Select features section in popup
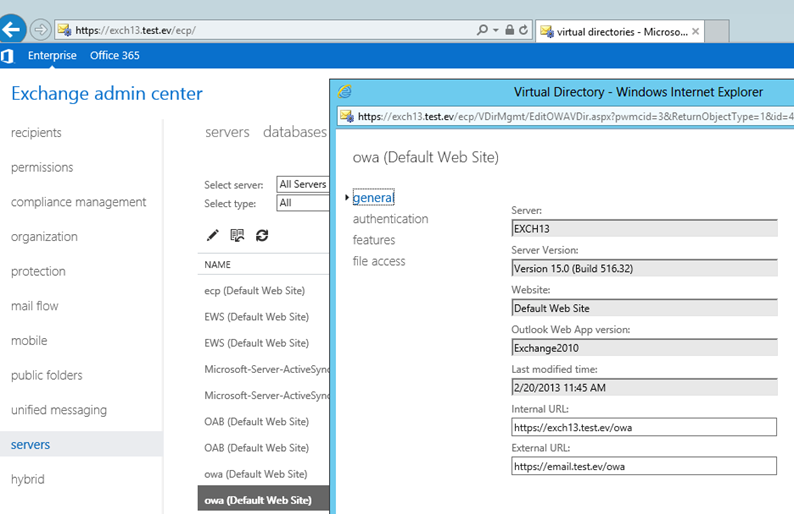Image resolution: width=794 pixels, height=514 pixels. (x=374, y=240)
